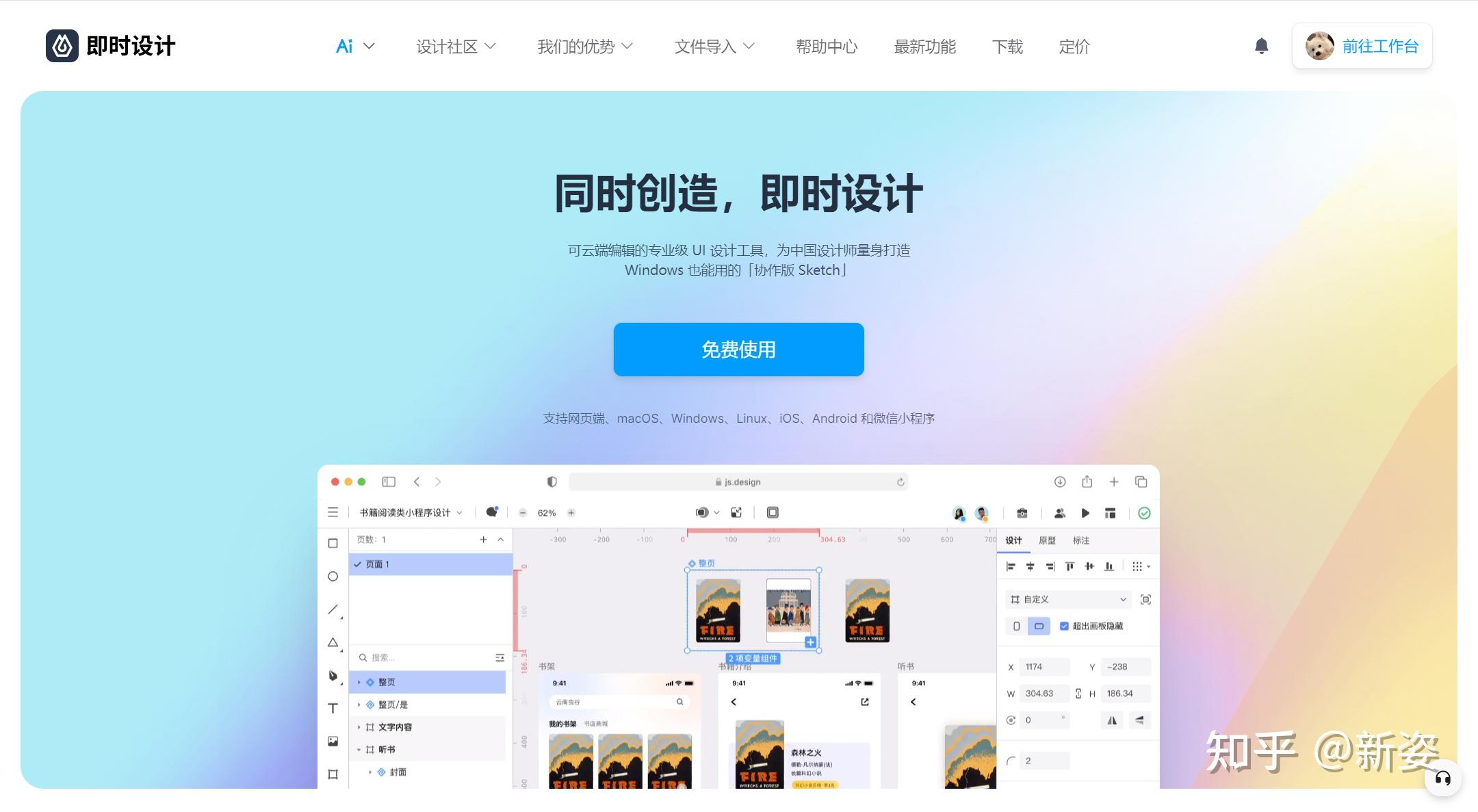Click the customer service headset icon

[x=1442, y=778]
